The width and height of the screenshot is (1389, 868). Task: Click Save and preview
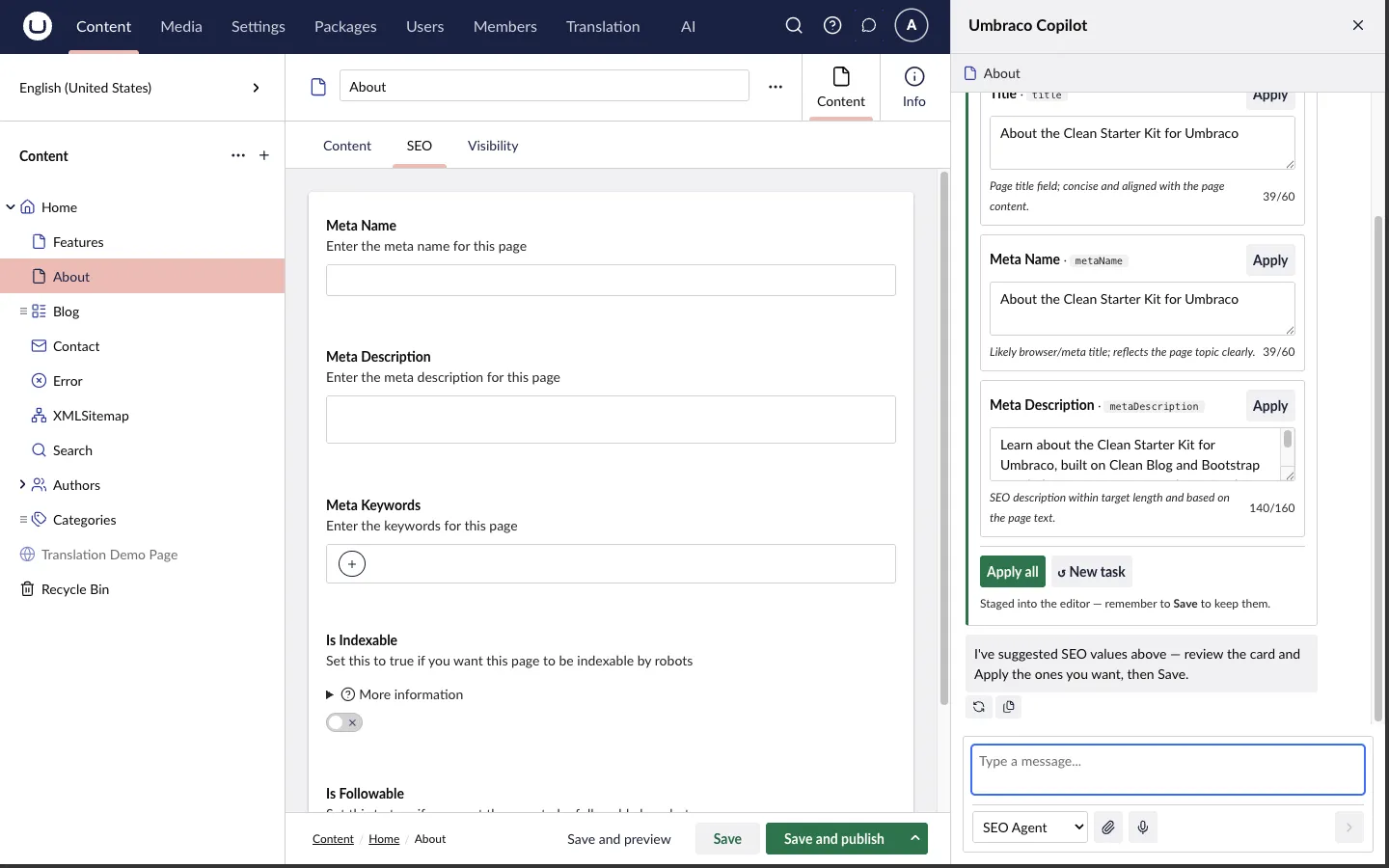click(x=619, y=839)
